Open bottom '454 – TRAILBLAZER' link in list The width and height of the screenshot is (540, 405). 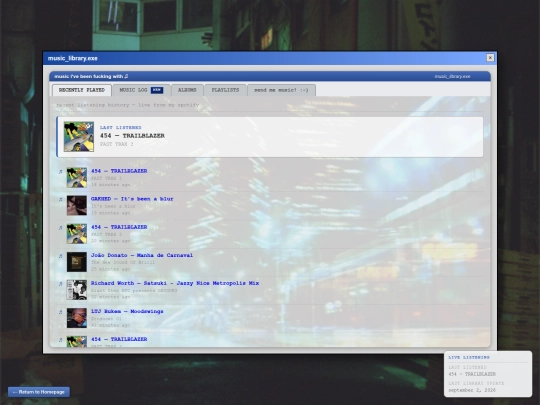[x=119, y=339]
